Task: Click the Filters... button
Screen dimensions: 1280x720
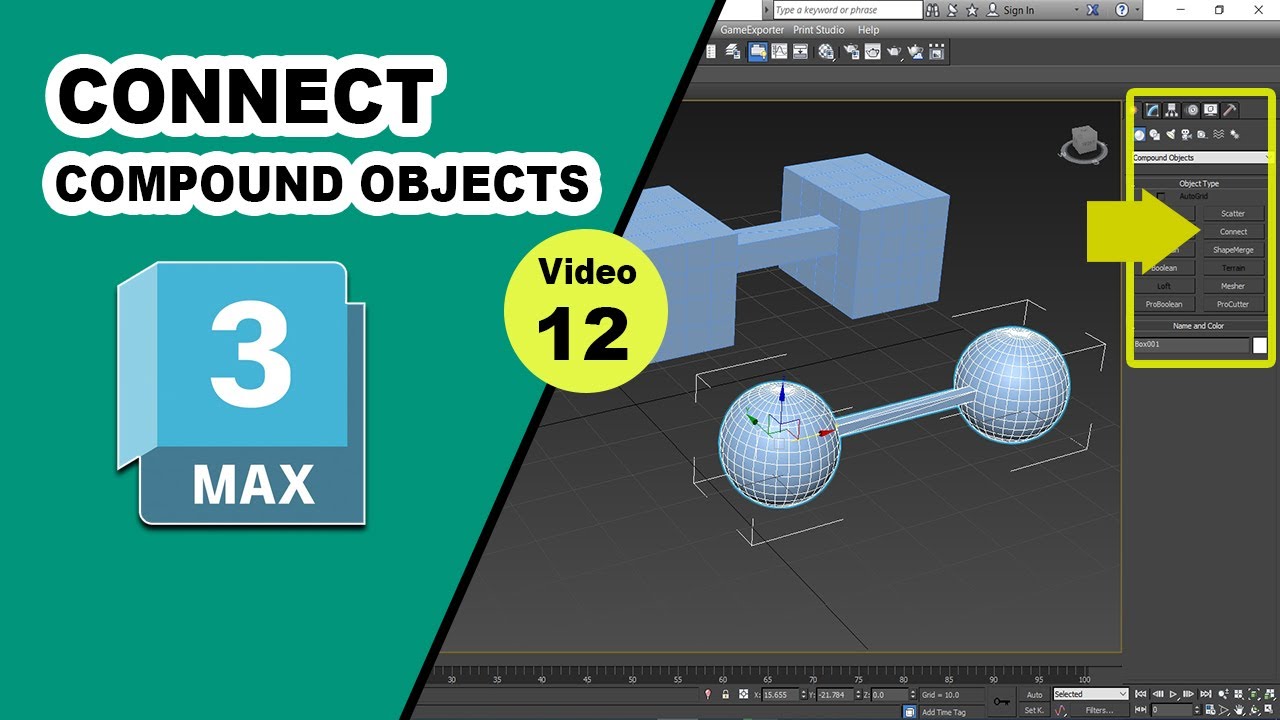Action: coord(1099,710)
